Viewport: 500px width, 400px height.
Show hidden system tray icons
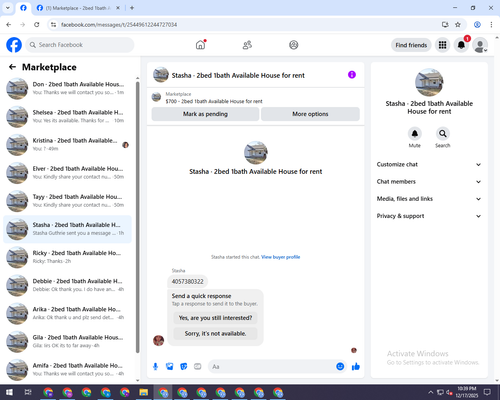point(431,392)
